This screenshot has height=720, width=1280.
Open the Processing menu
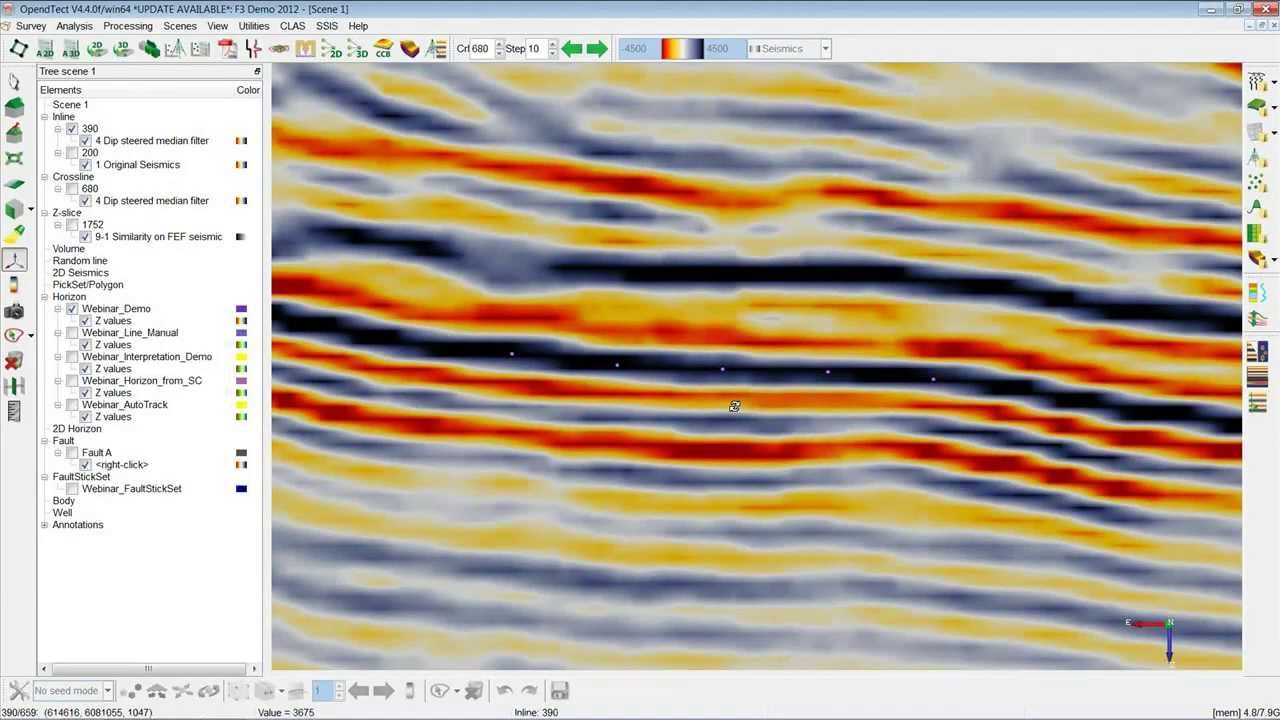tap(128, 26)
